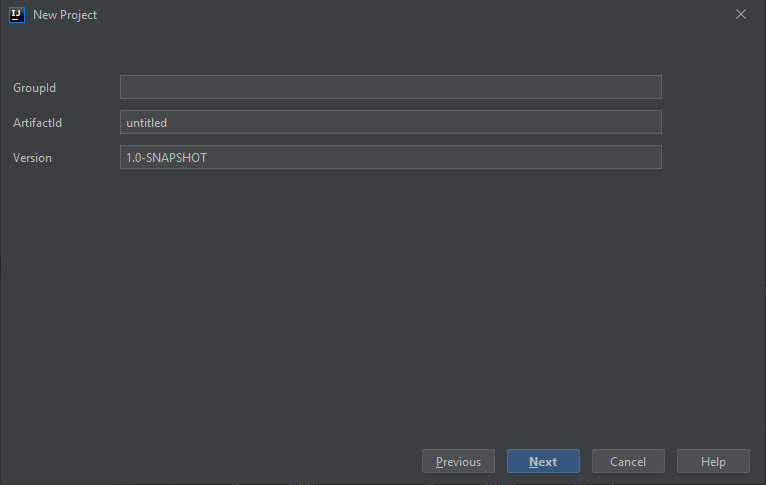Click the IntelliJ IDEA logo in title bar
This screenshot has height=485, width=766.
pos(16,15)
